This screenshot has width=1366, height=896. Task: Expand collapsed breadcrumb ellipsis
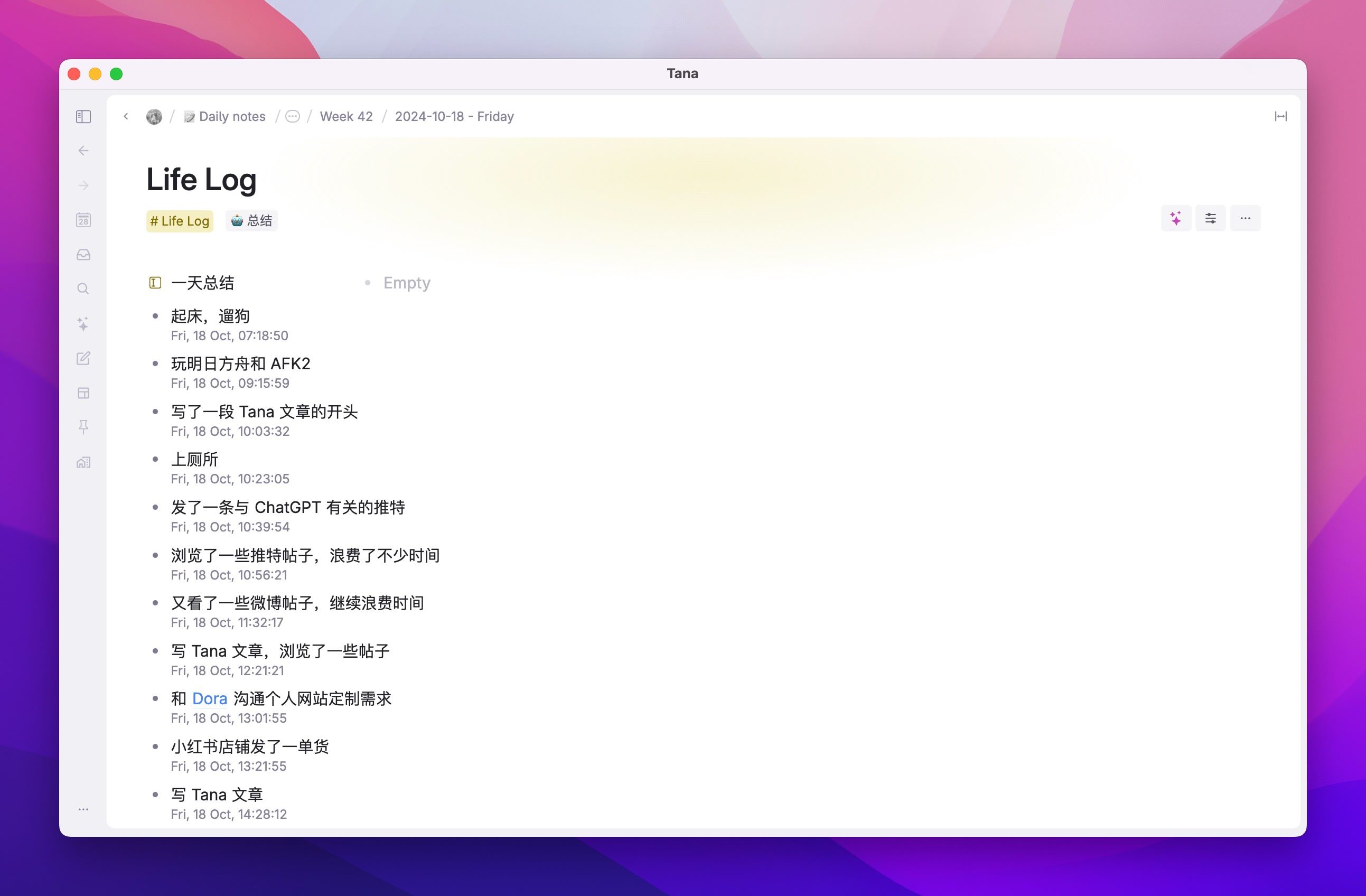[293, 117]
